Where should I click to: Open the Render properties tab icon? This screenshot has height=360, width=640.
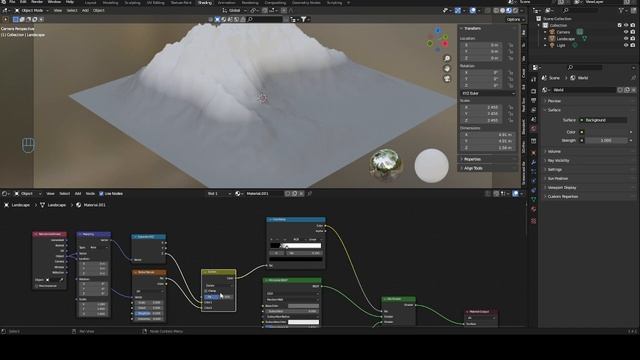[x=533, y=91]
